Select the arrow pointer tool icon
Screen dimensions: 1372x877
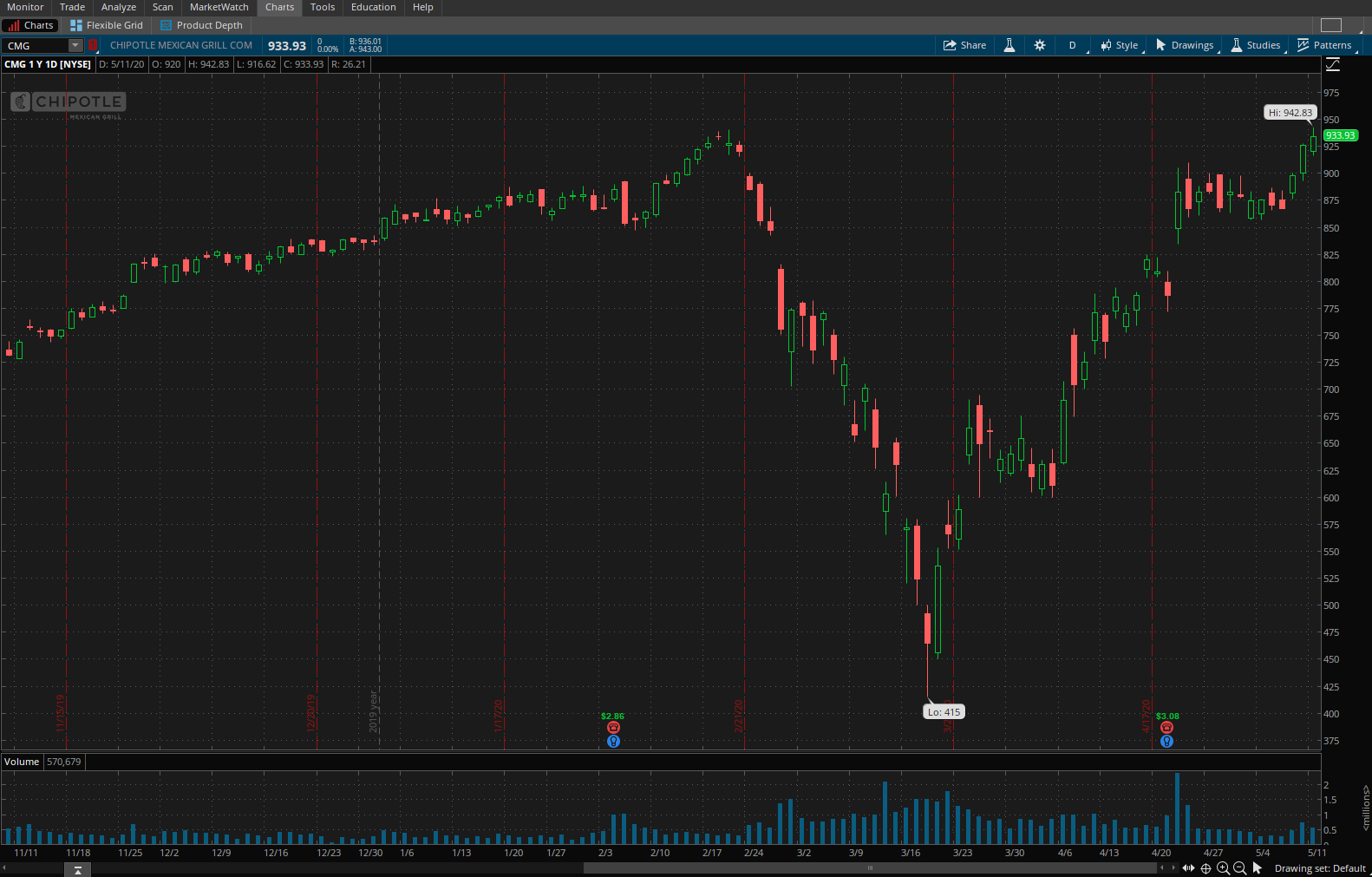pos(1258,868)
